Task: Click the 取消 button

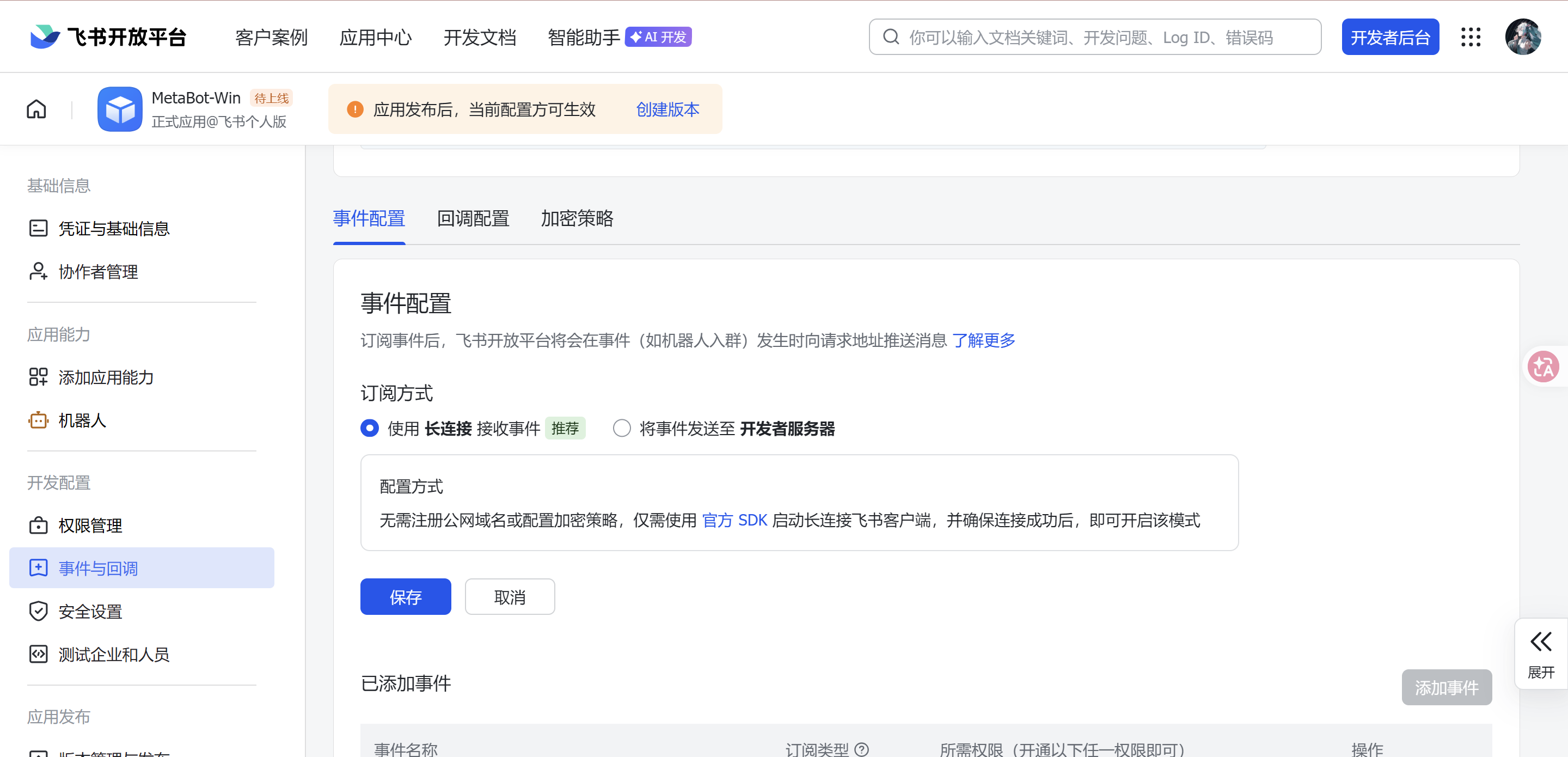Action: pos(510,597)
